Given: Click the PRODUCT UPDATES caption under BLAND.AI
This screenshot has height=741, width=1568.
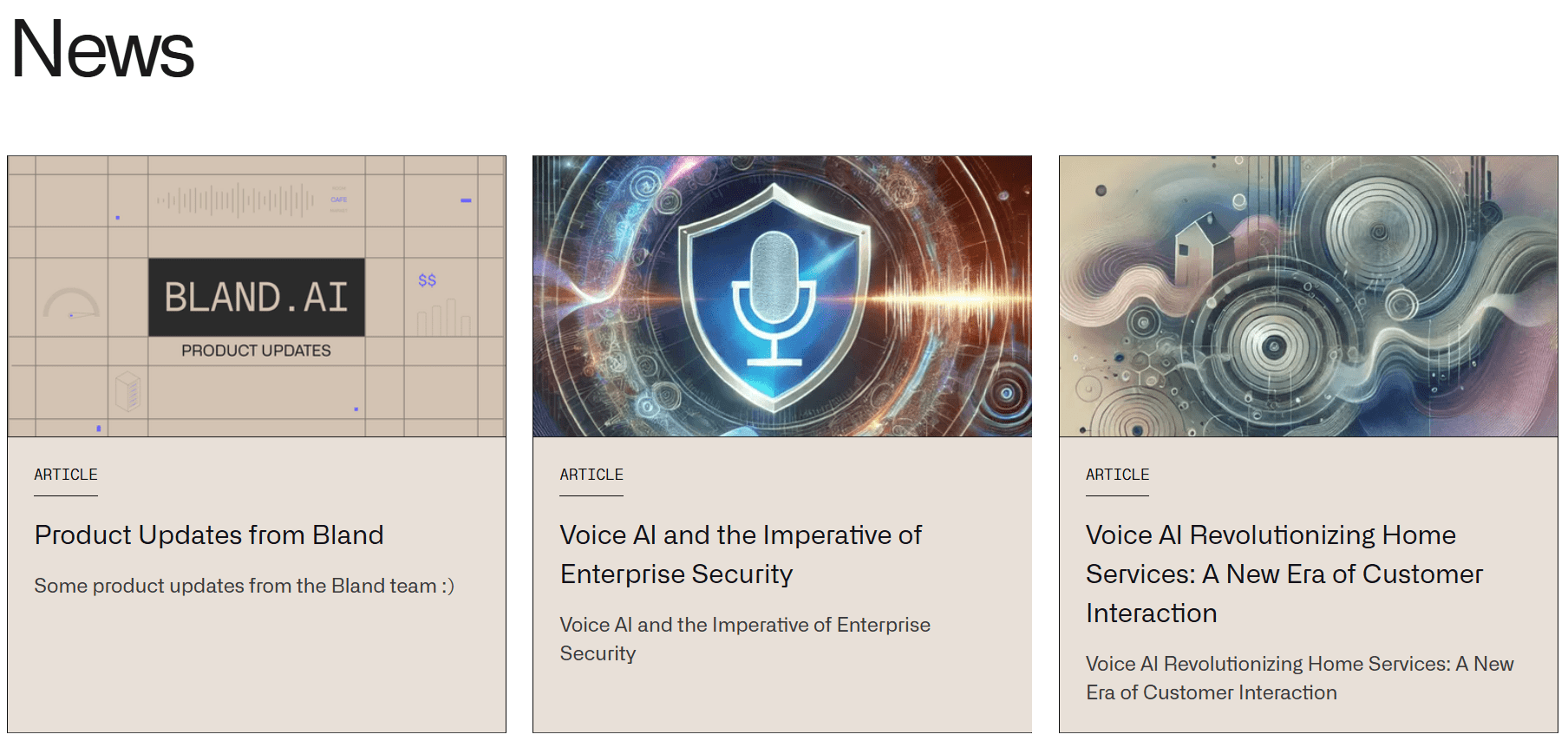Looking at the screenshot, I should pyautogui.click(x=256, y=351).
